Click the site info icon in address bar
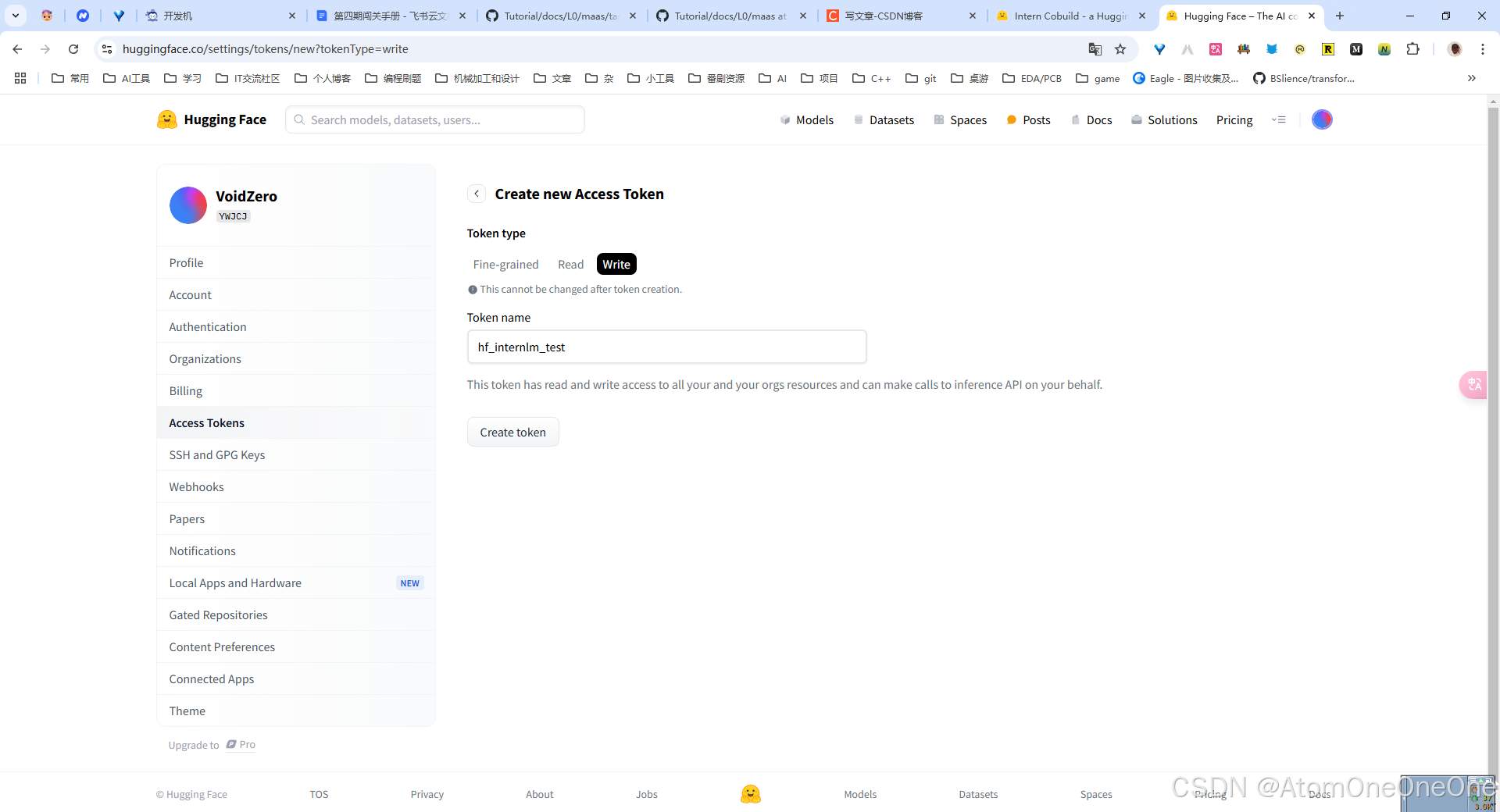Viewport: 1500px width, 812px height. (x=108, y=49)
